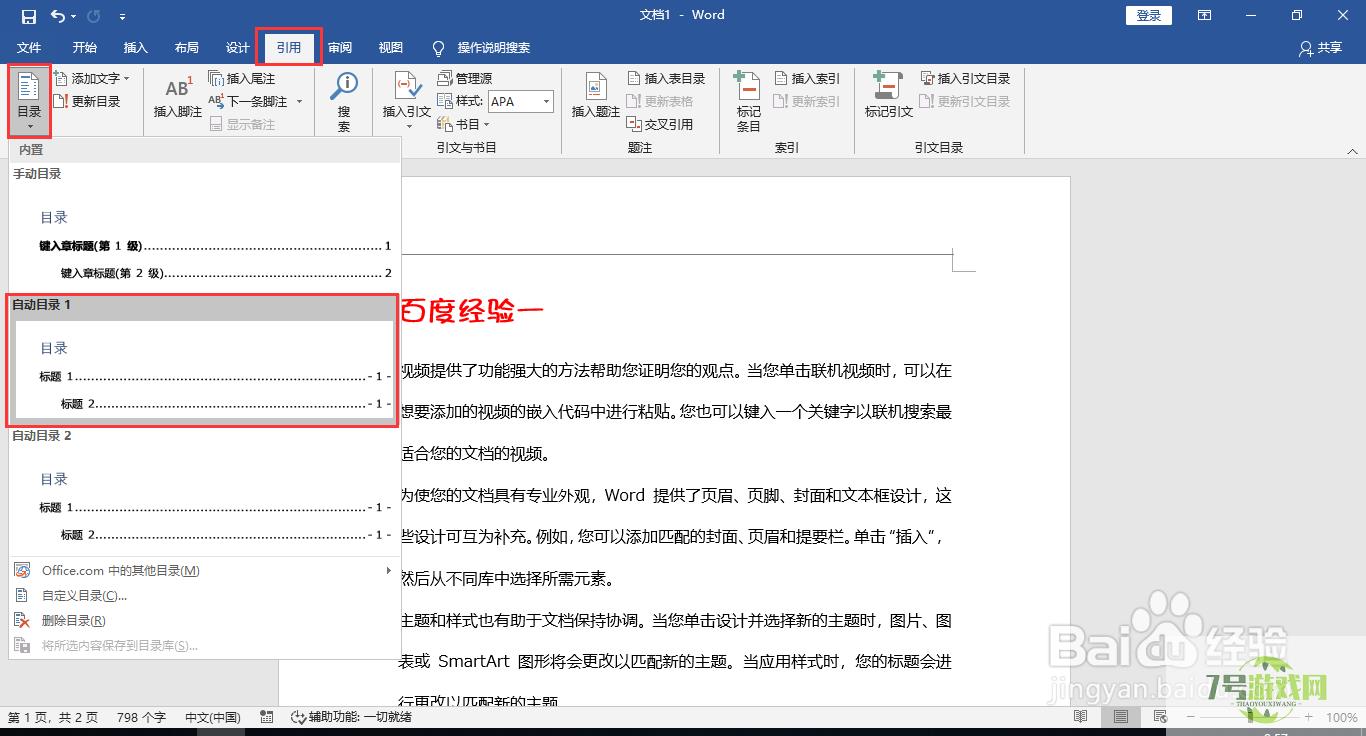
Task: Open ribbon display options icon
Action: 1206,15
